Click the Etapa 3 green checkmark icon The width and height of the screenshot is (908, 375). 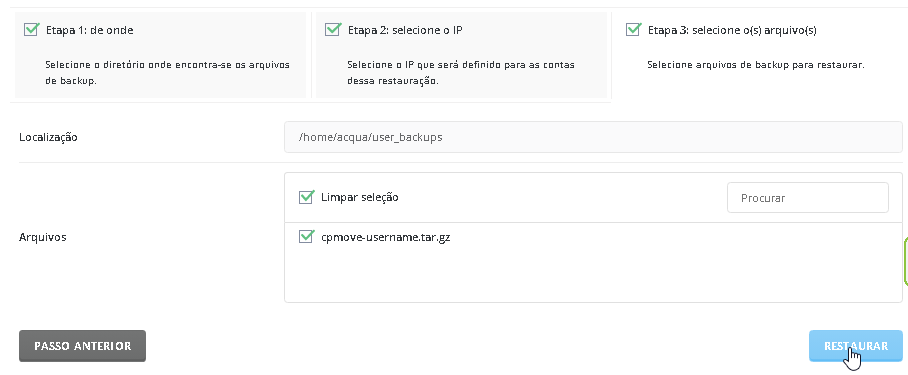coord(634,29)
